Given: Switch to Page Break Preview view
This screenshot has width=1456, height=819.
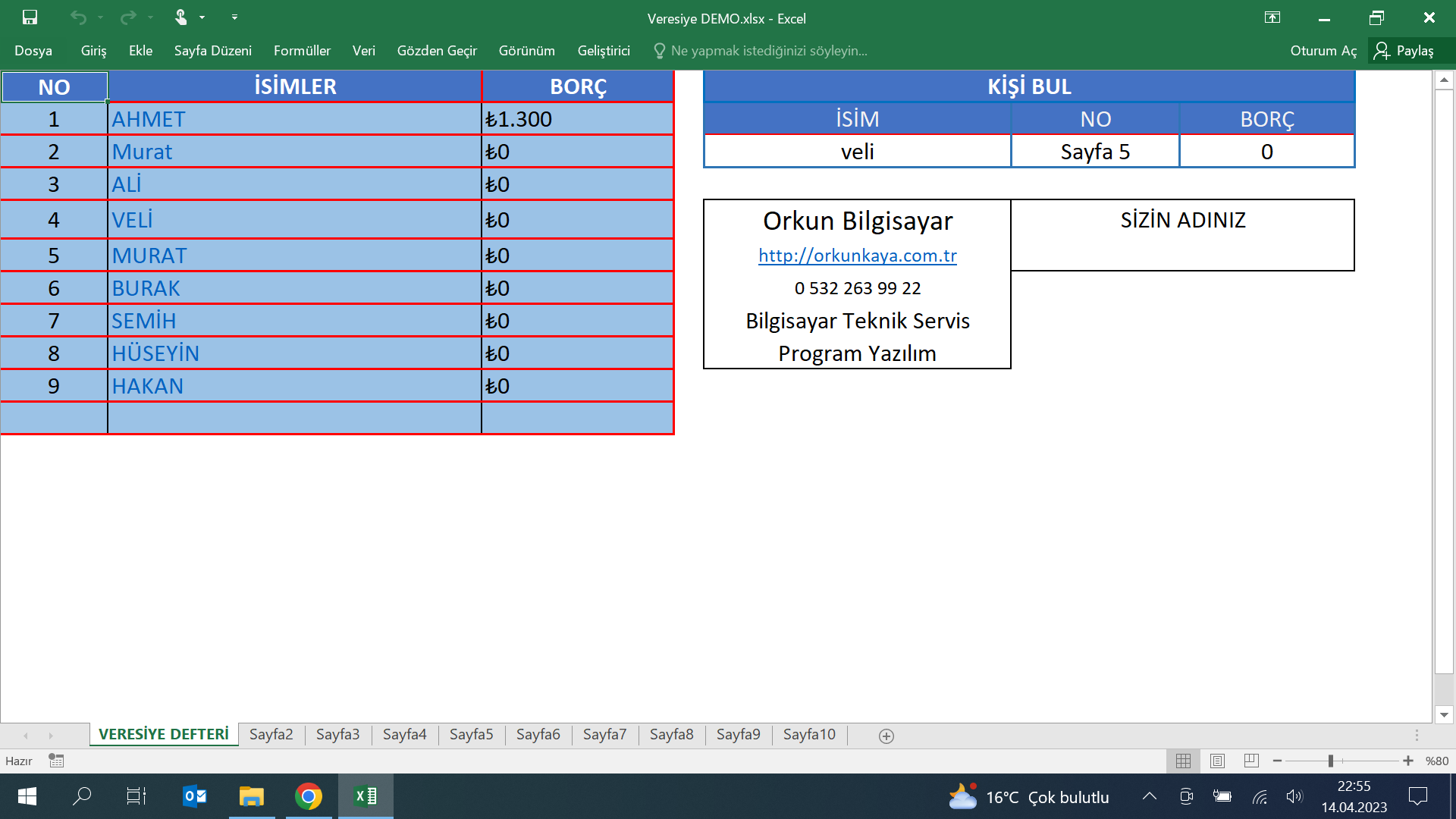Looking at the screenshot, I should coord(1251,761).
